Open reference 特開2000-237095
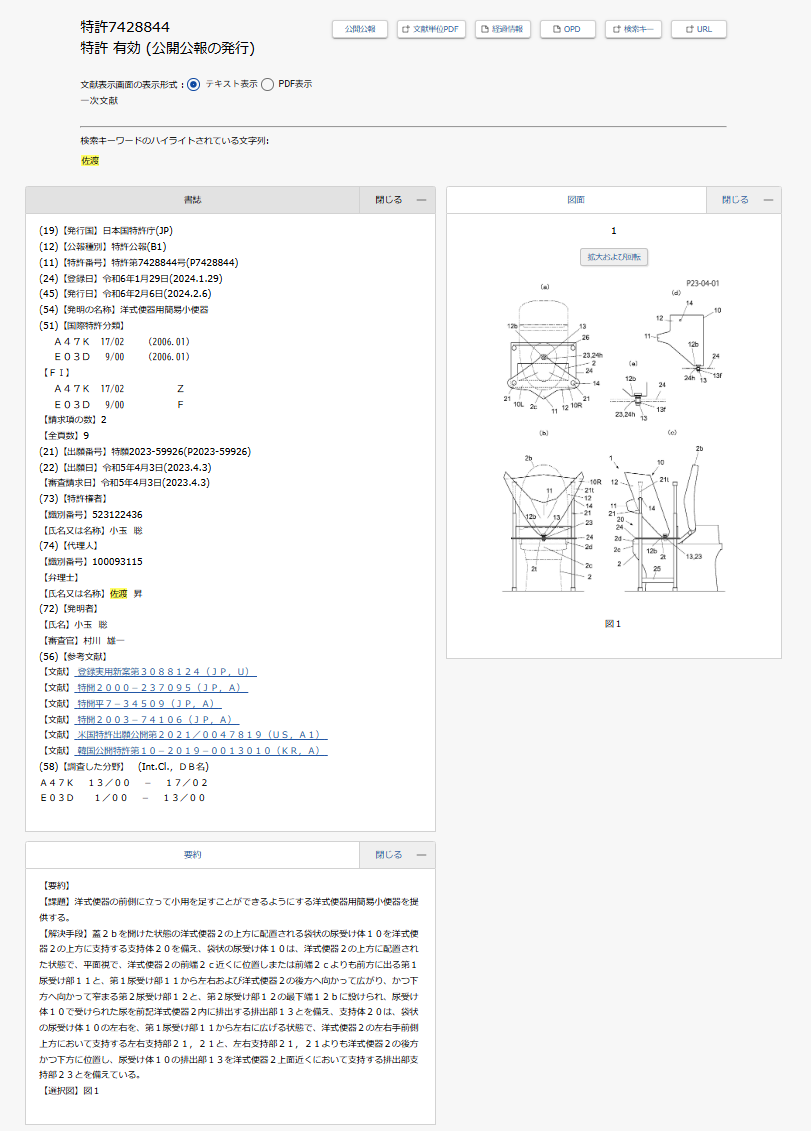811x1131 pixels. (160, 687)
